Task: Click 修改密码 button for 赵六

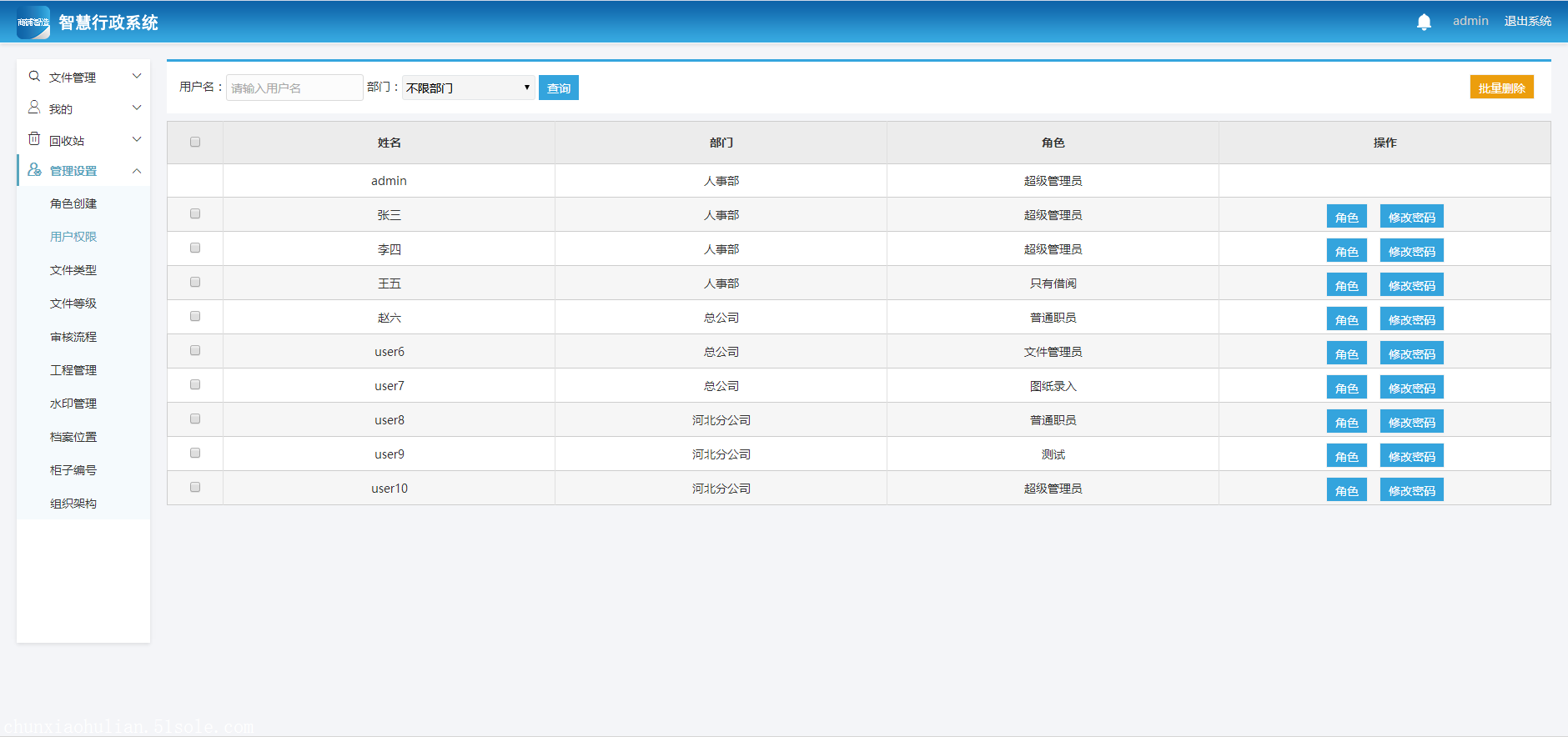Action: coord(1411,319)
